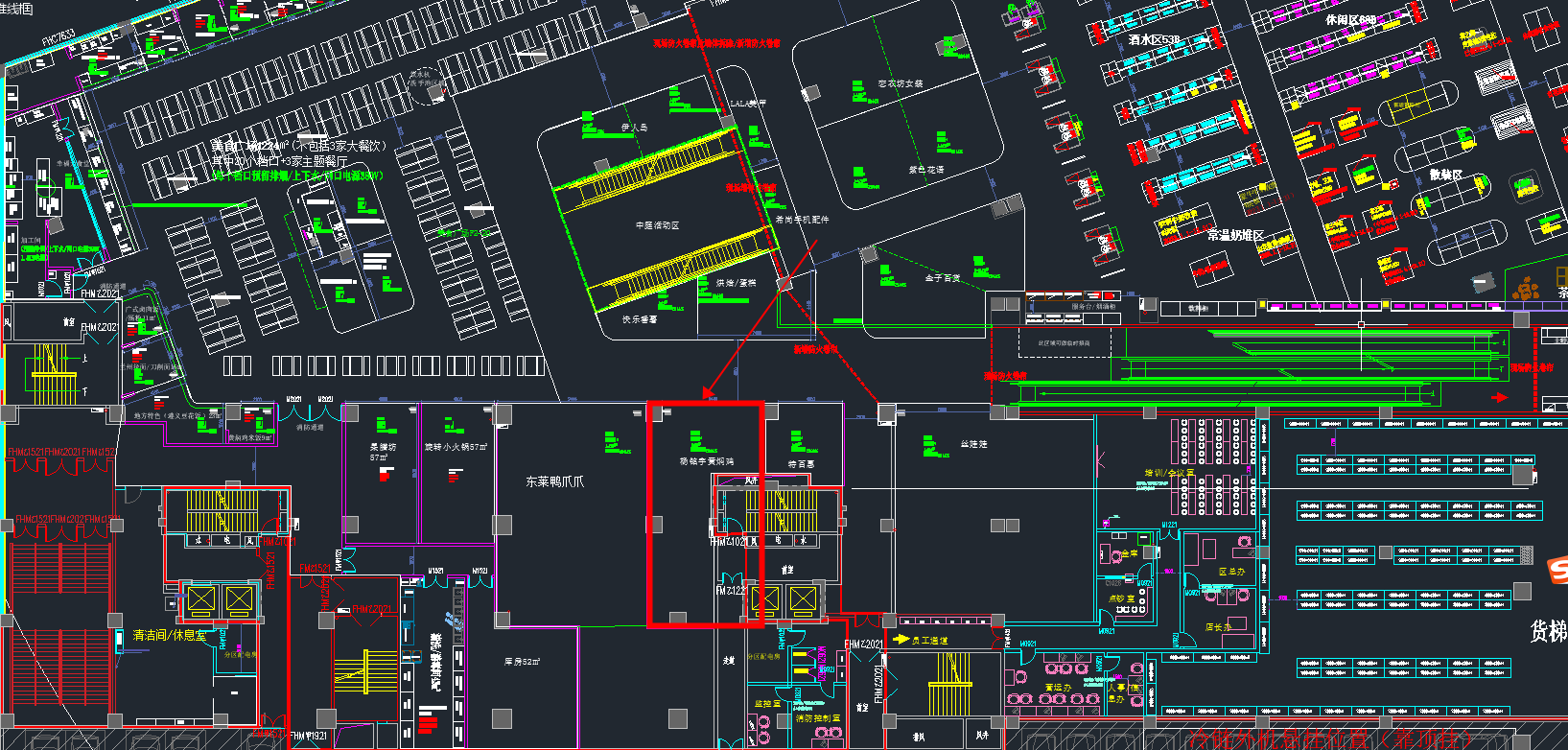Select the 酒水区 zone label
The height and width of the screenshot is (750, 1568).
tap(1154, 40)
